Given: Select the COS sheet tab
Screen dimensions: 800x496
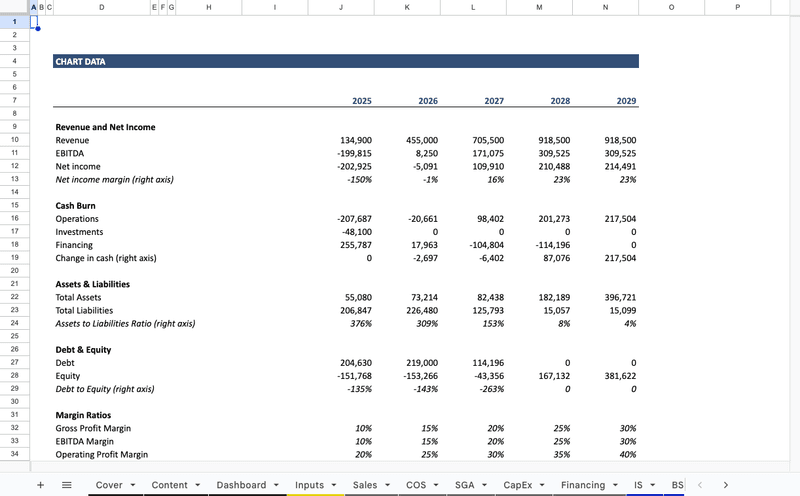Looking at the screenshot, I should [x=416, y=485].
